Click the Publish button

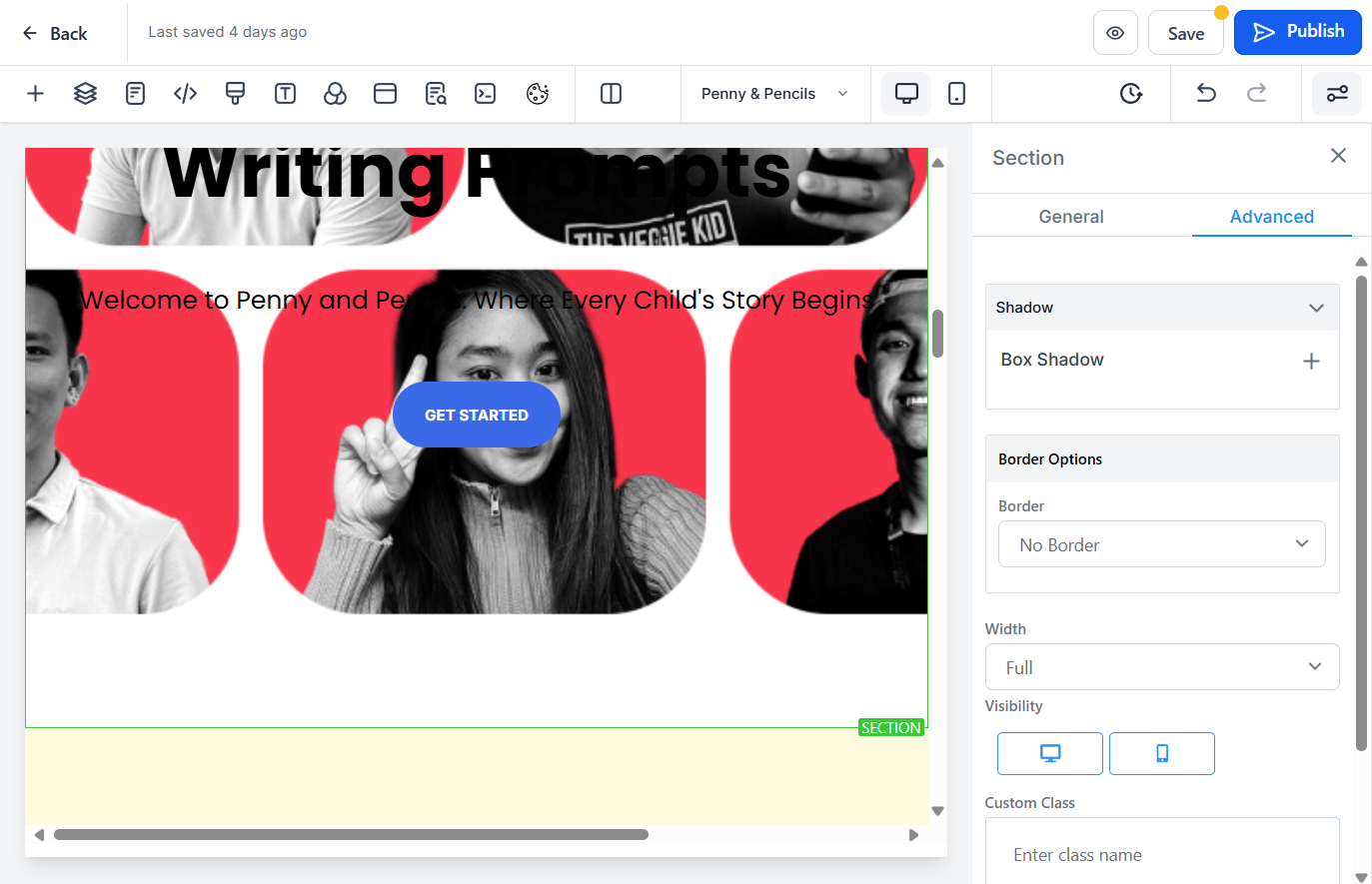1298,32
